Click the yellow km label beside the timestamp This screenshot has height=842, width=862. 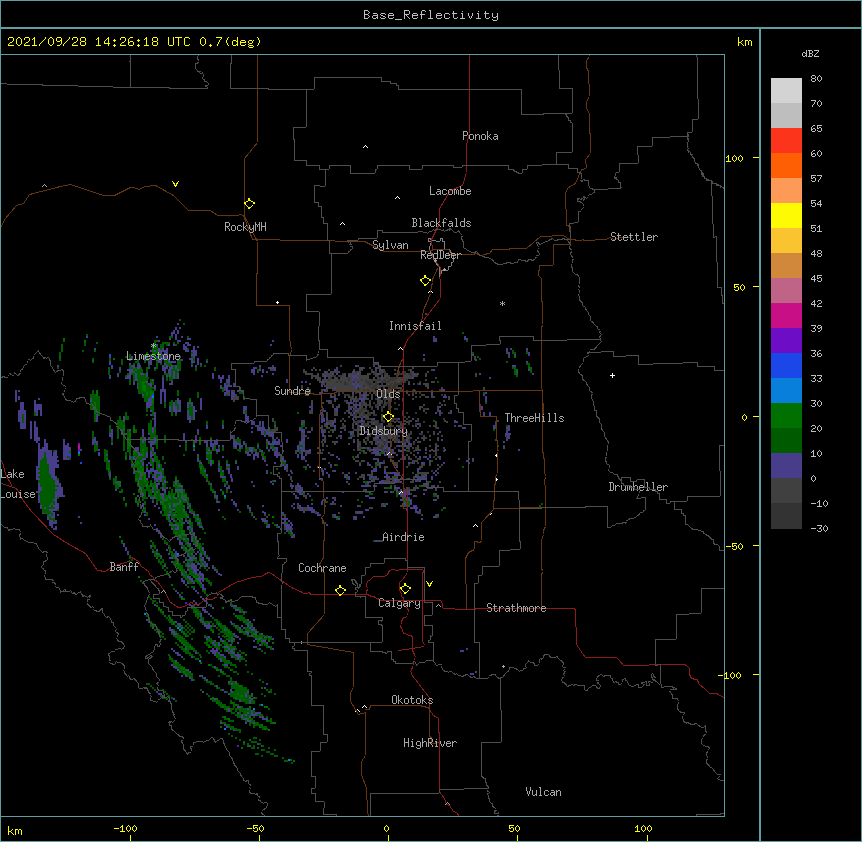pyautogui.click(x=744, y=42)
